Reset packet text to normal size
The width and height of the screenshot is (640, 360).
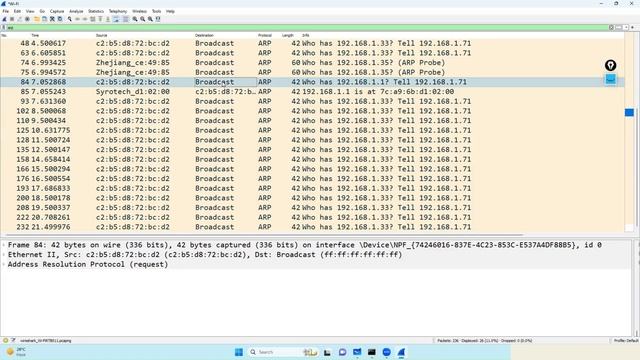(x=150, y=19)
